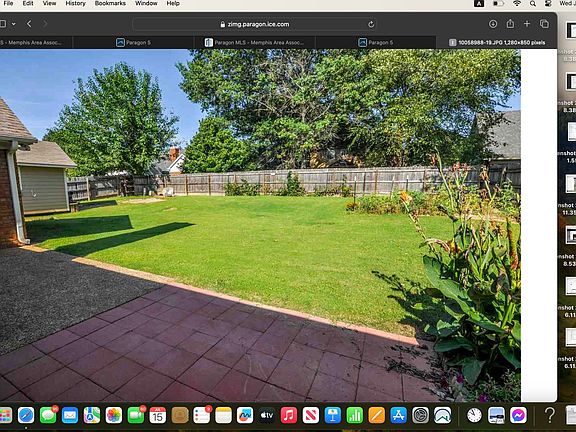Image resolution: width=576 pixels, height=432 pixels.
Task: Launch Mail from the Dock
Action: (x=70, y=415)
